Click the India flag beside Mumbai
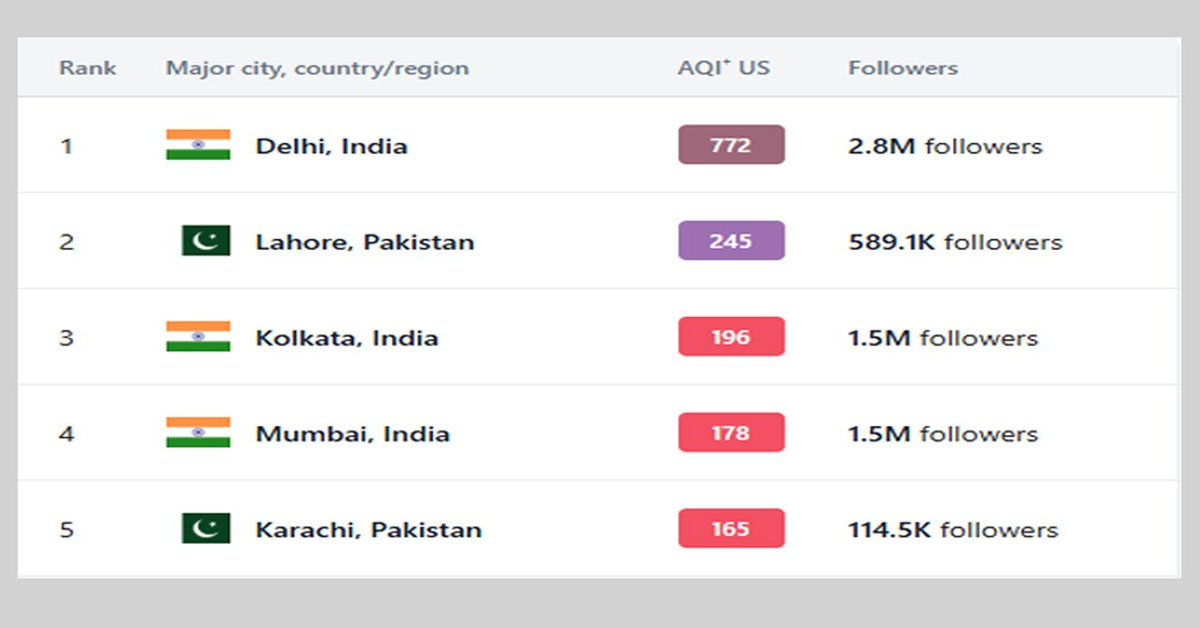This screenshot has height=628, width=1200. 198,433
